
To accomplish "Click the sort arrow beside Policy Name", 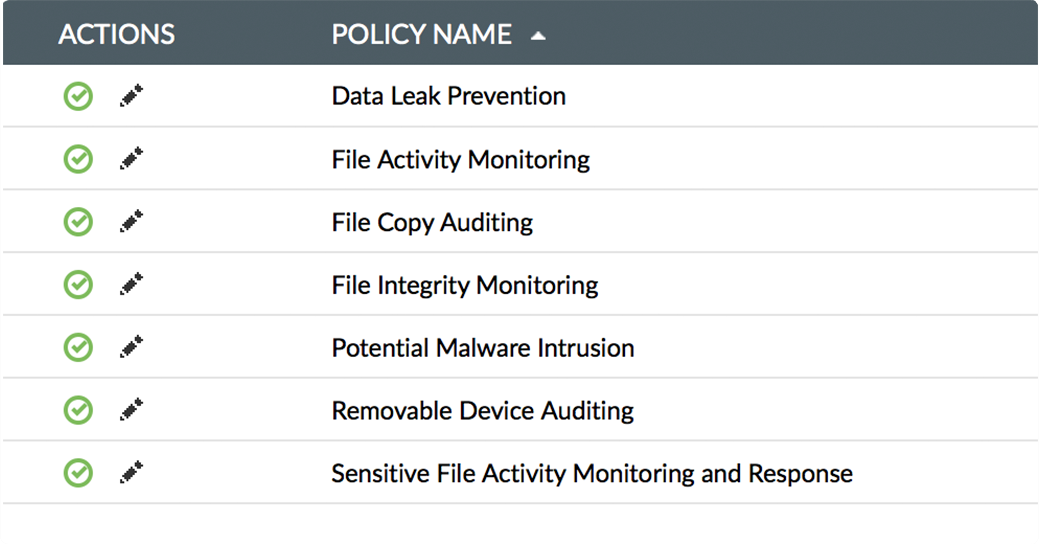I will (x=538, y=36).
